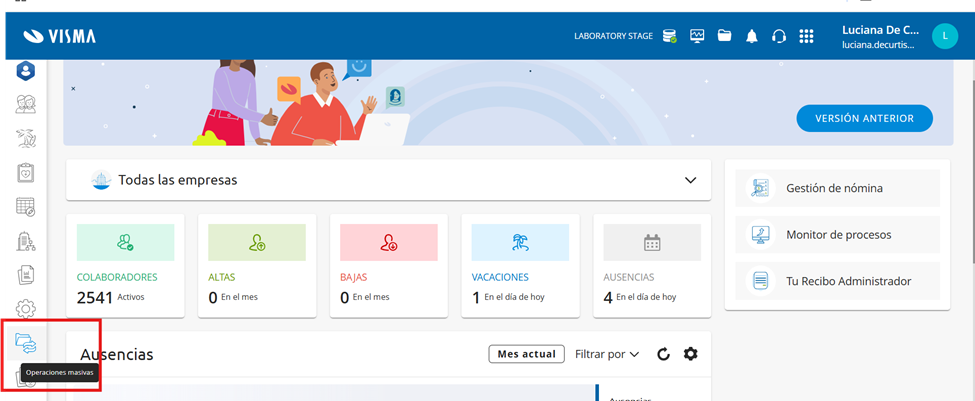The height and width of the screenshot is (401, 975).
Task: Click the BAJAS label
Action: pyautogui.click(x=354, y=277)
